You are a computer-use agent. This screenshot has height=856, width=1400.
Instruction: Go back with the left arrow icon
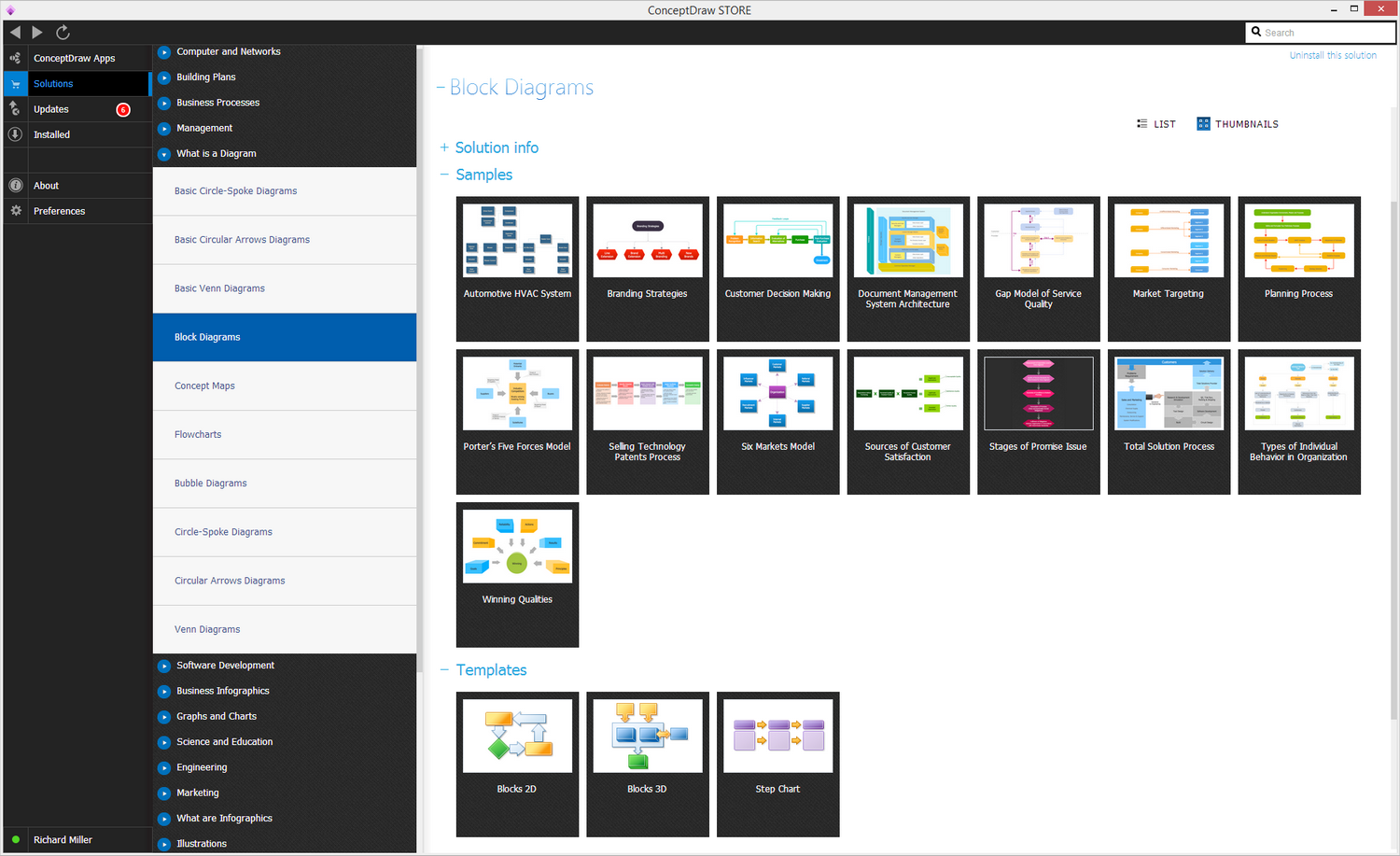click(x=15, y=32)
